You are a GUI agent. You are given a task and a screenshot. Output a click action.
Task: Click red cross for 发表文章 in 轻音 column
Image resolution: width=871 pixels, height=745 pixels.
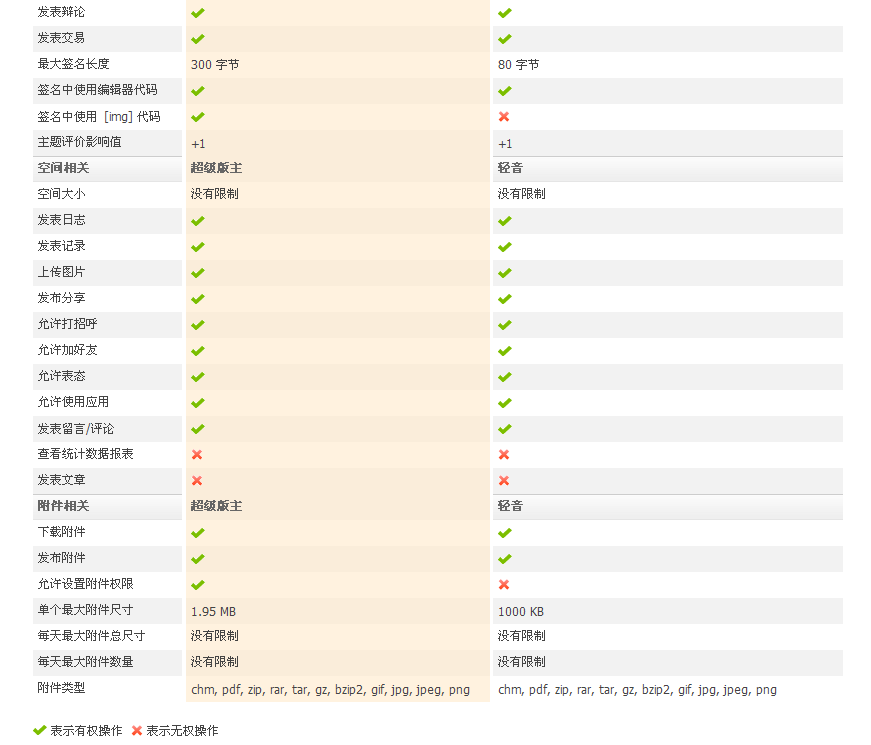(x=504, y=481)
